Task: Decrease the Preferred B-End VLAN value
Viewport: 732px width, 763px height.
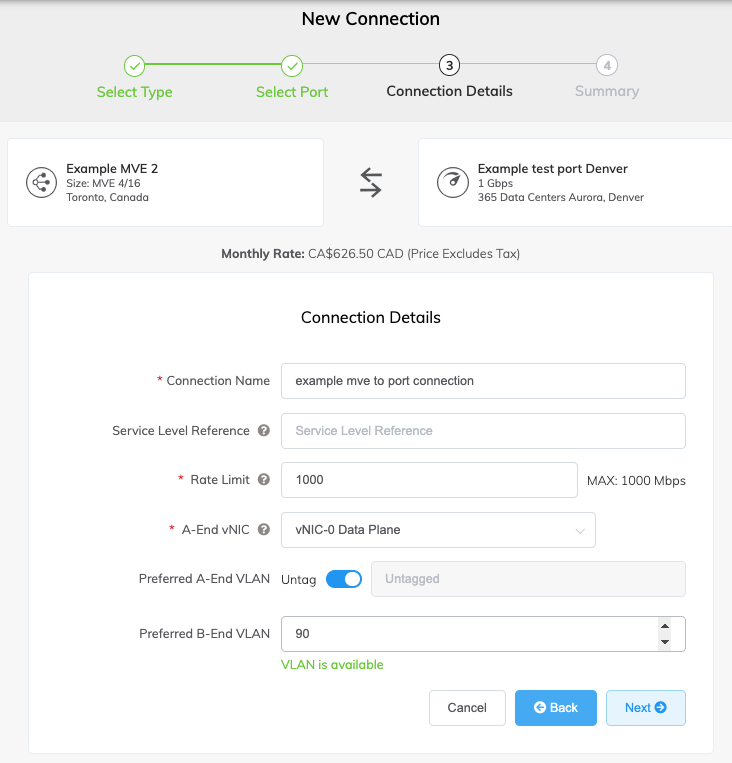Action: 665,642
